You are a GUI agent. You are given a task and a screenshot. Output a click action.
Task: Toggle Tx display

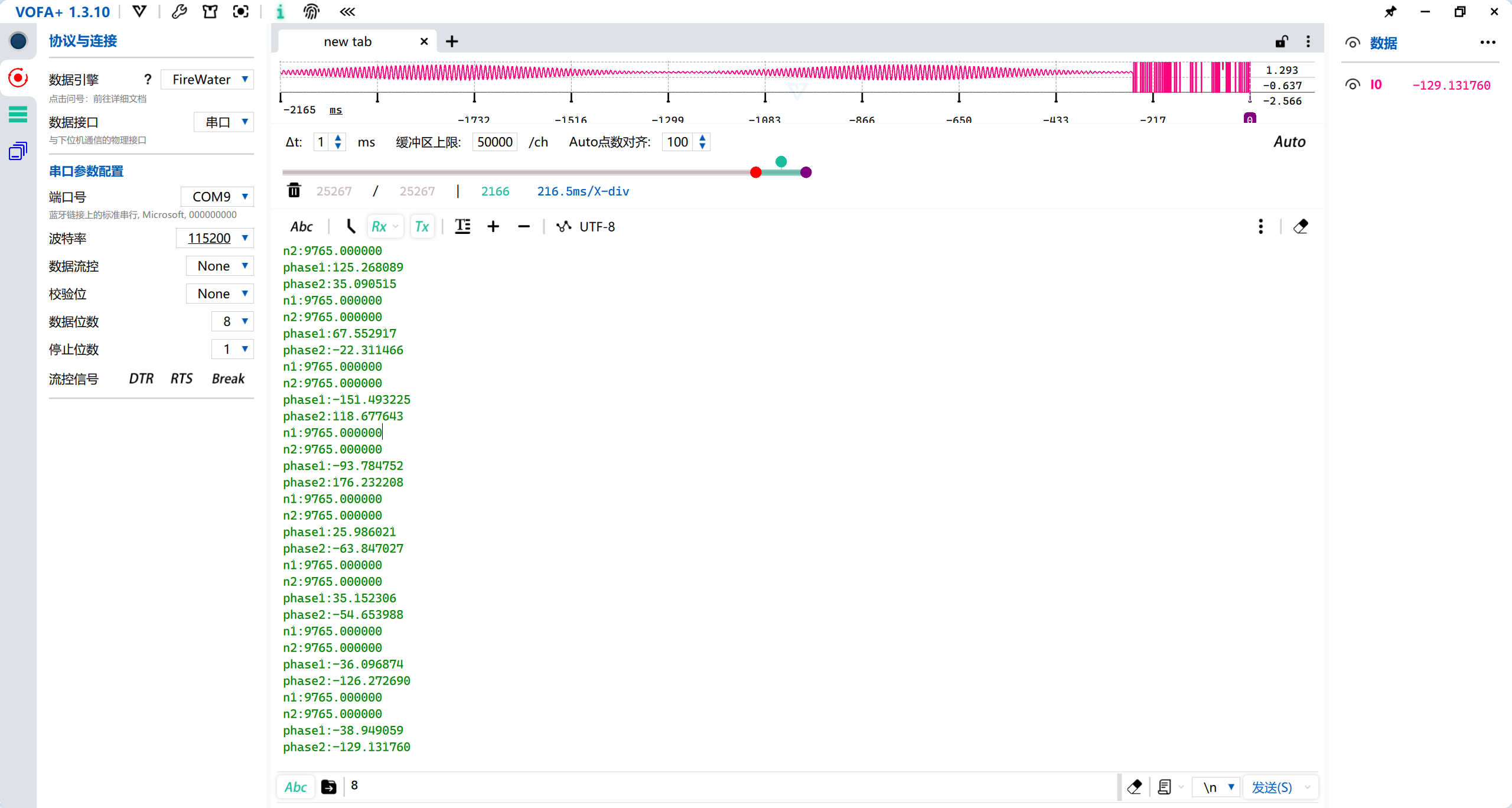[x=422, y=227]
